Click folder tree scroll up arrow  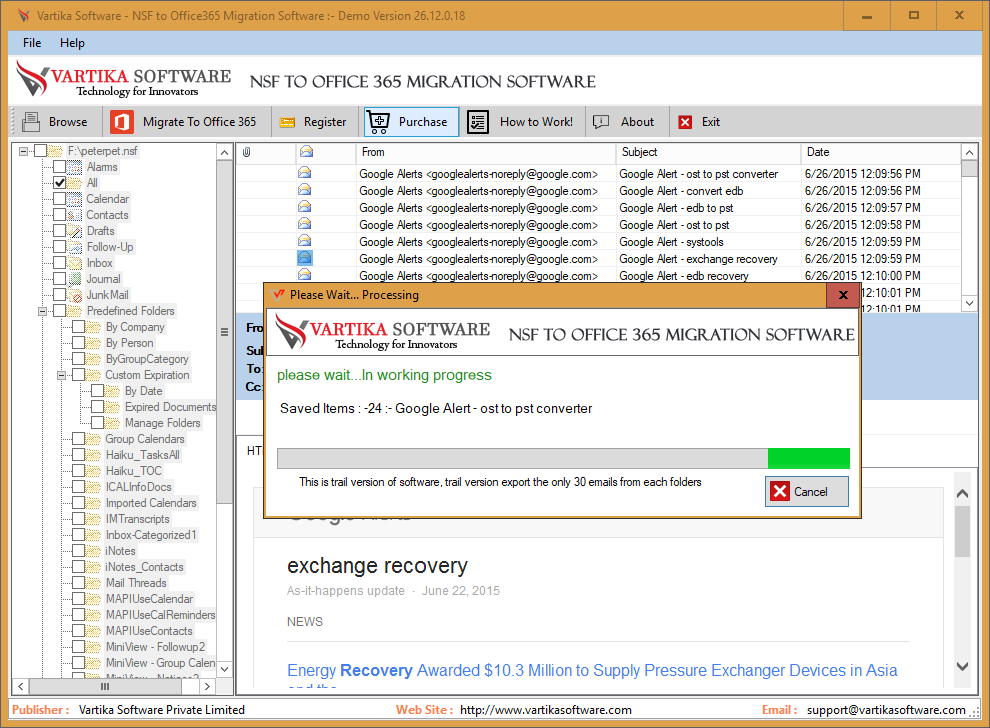click(x=224, y=152)
